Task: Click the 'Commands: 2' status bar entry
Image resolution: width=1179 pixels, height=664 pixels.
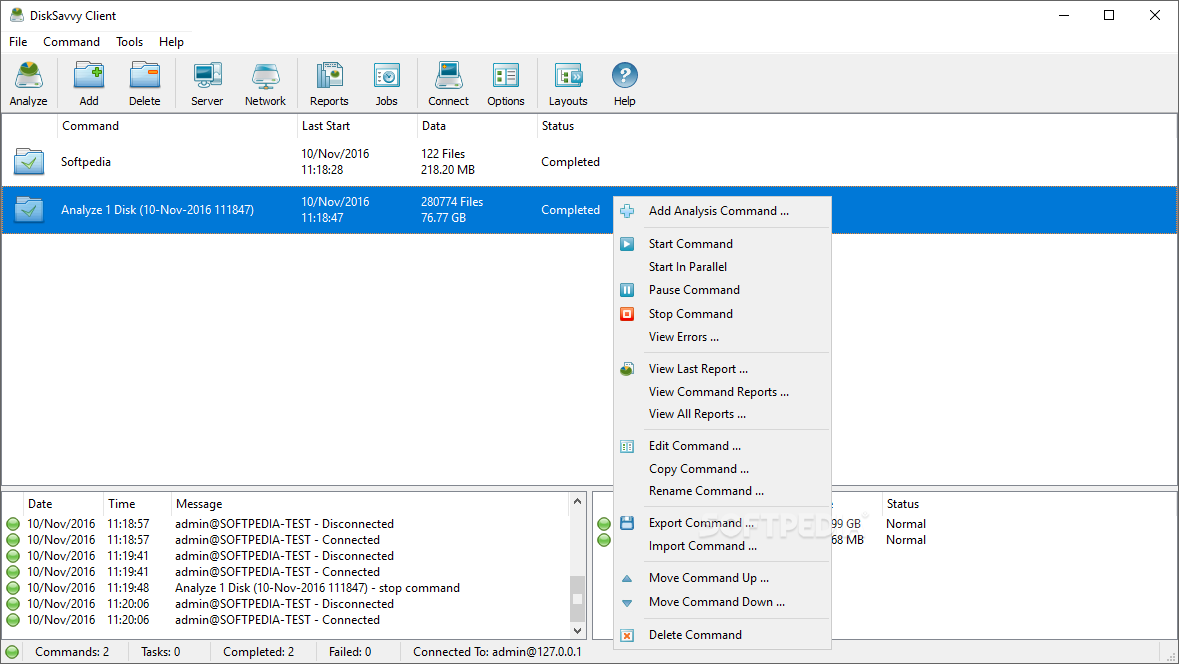Action: [x=72, y=652]
